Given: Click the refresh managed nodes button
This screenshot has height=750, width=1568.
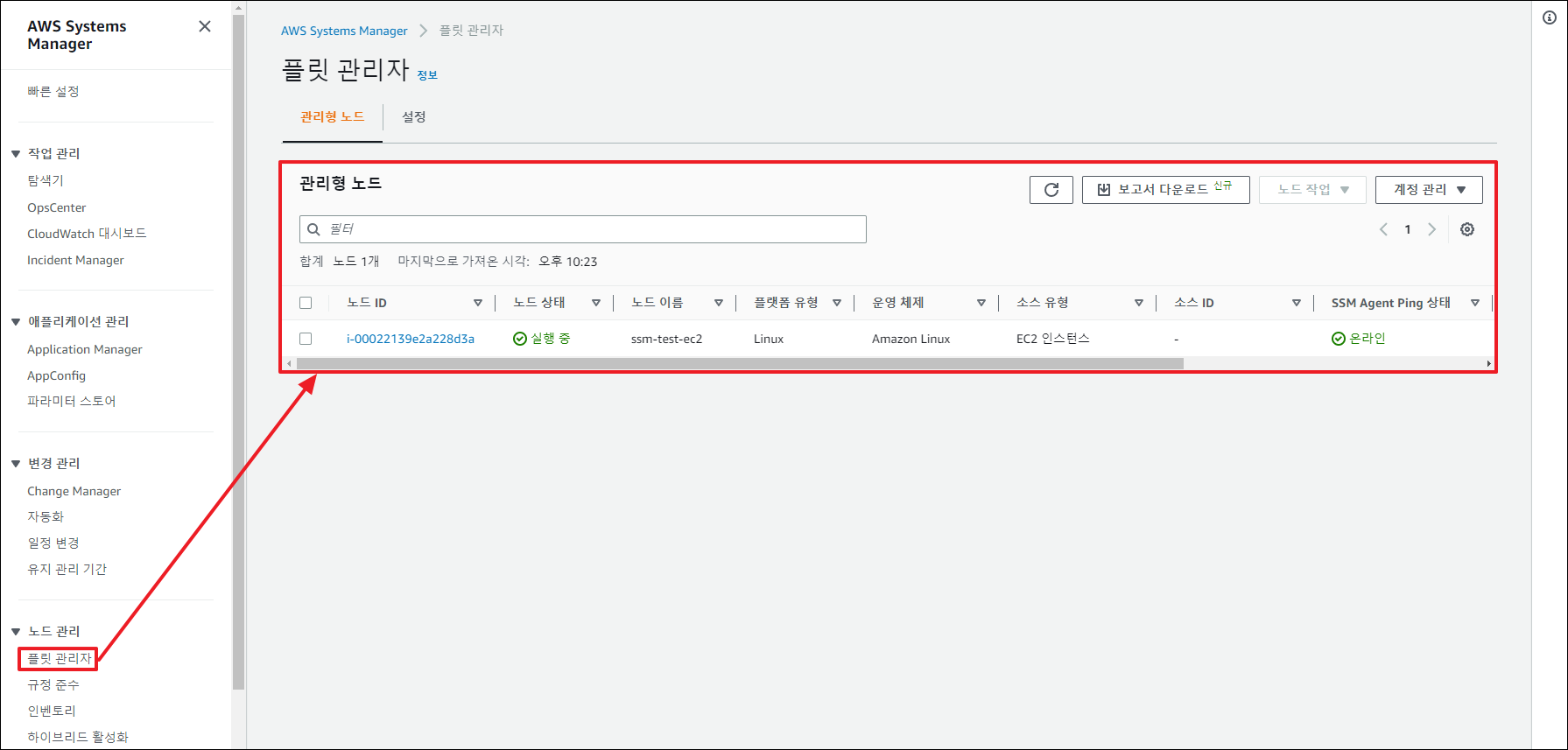Looking at the screenshot, I should click(1051, 190).
